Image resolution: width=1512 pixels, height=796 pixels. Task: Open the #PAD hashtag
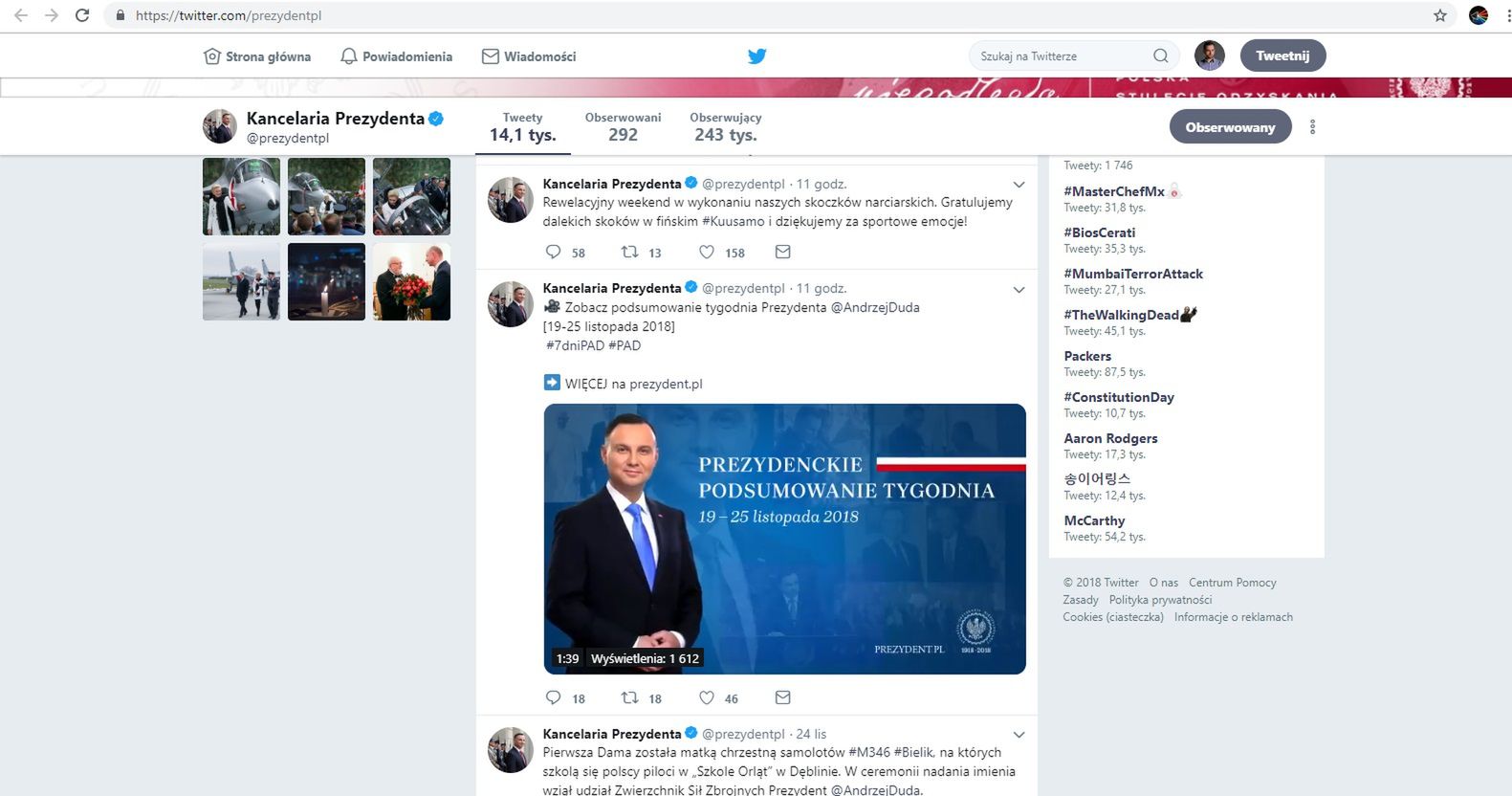point(625,345)
